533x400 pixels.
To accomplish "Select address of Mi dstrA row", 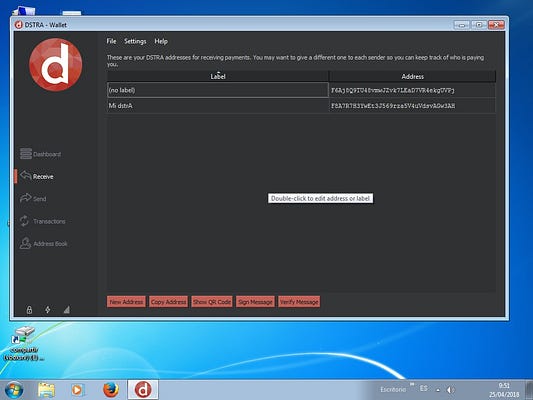I will (412, 106).
